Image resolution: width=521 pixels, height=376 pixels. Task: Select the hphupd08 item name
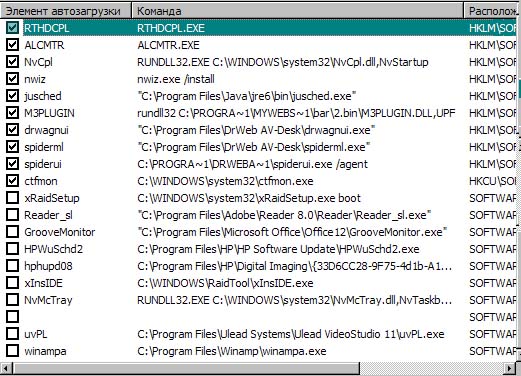[48, 266]
